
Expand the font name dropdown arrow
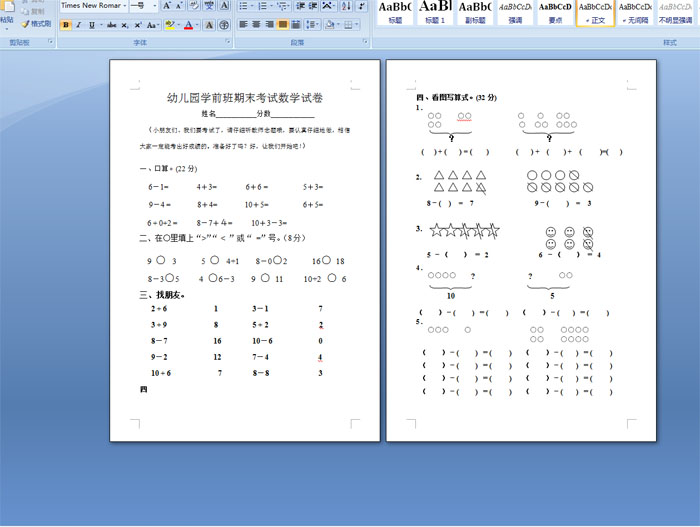(125, 6)
